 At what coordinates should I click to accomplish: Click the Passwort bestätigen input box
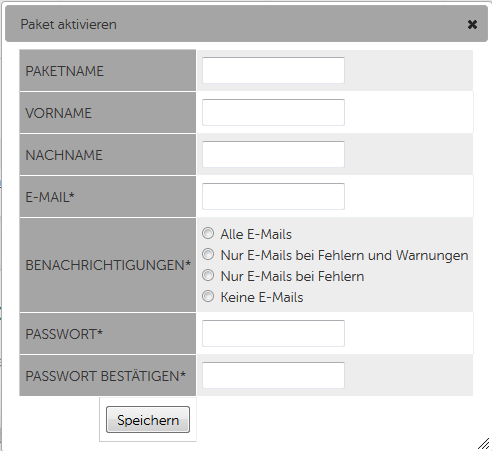[x=273, y=375]
